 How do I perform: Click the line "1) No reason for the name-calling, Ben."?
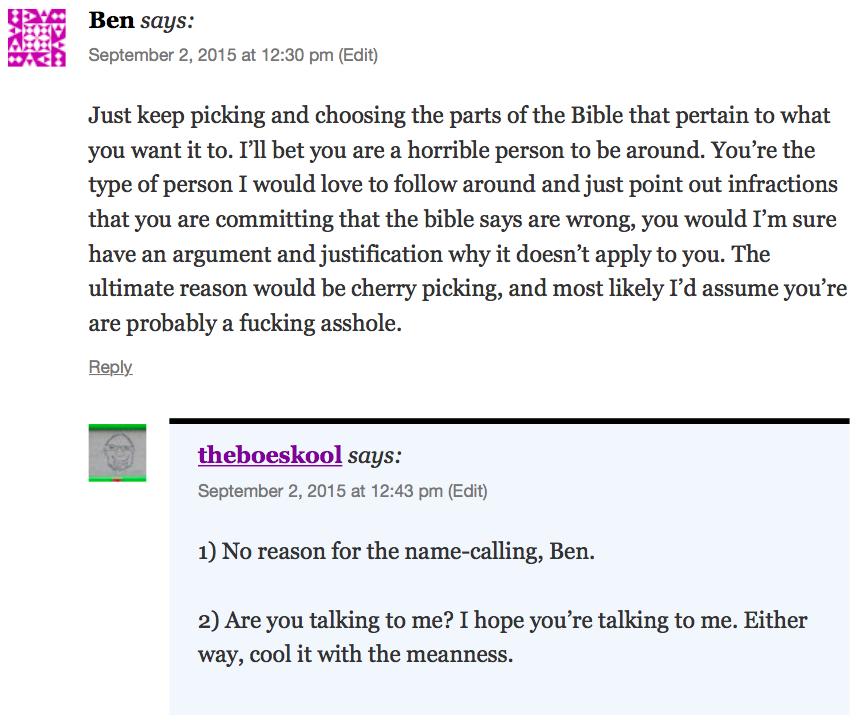tap(396, 551)
